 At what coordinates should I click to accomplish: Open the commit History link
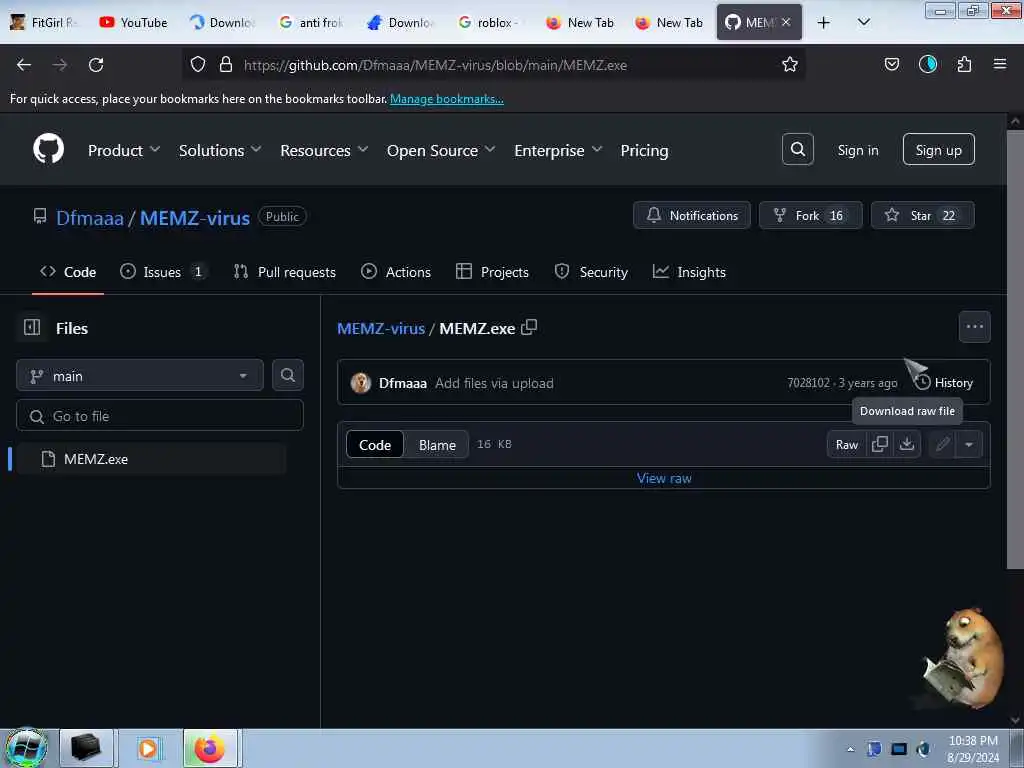[x=944, y=383]
